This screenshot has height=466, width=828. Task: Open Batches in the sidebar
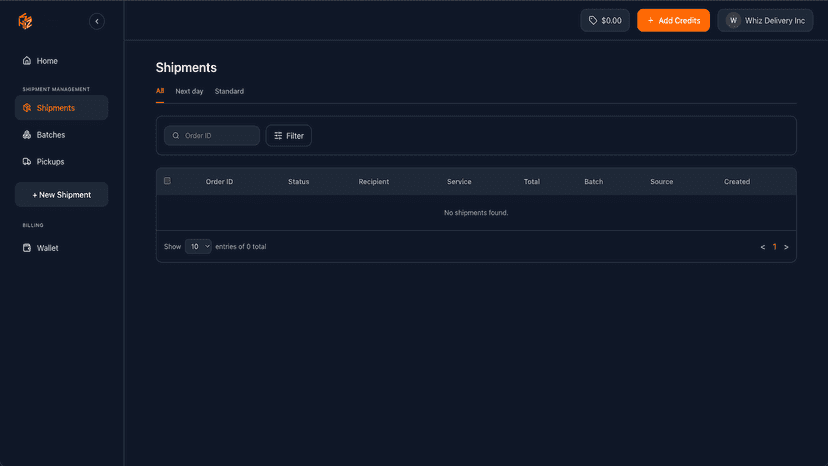pos(61,135)
